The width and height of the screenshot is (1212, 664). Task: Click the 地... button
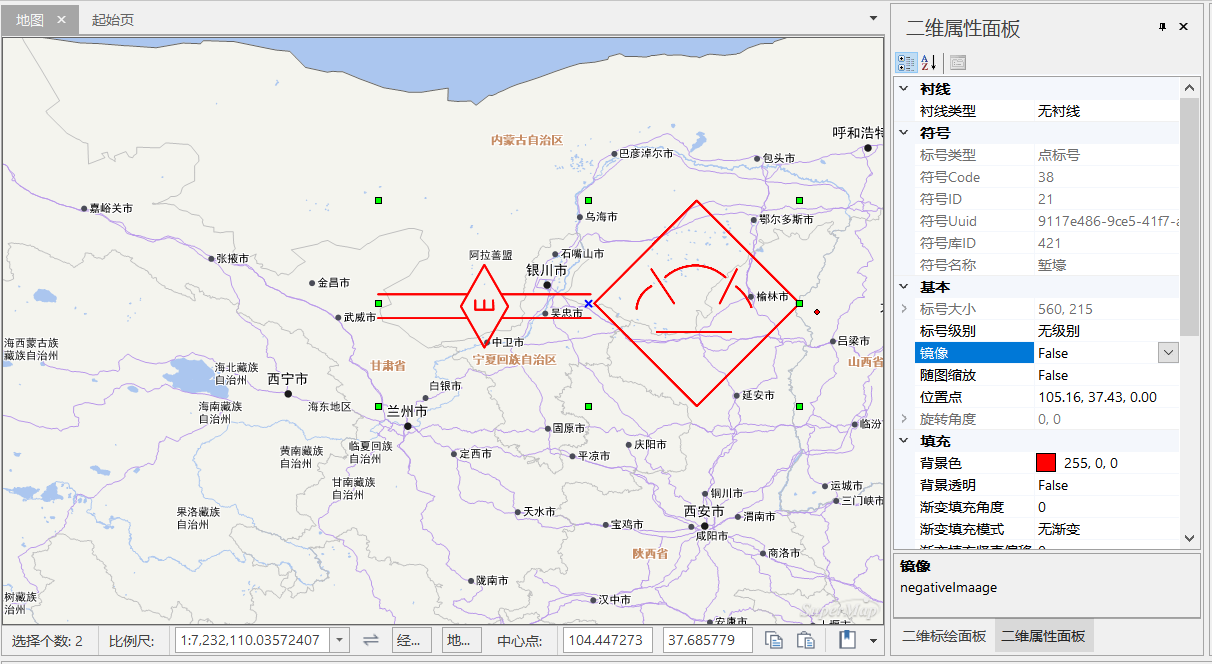tap(462, 640)
